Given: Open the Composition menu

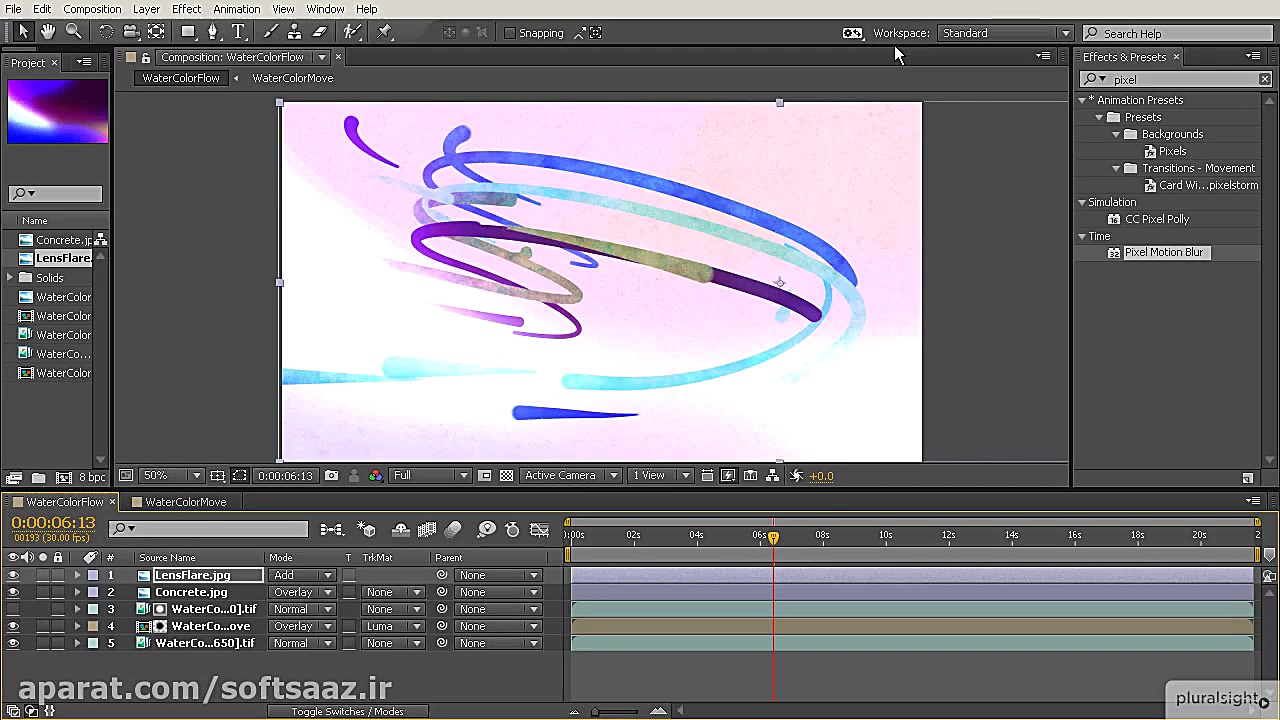Looking at the screenshot, I should click(x=92, y=9).
